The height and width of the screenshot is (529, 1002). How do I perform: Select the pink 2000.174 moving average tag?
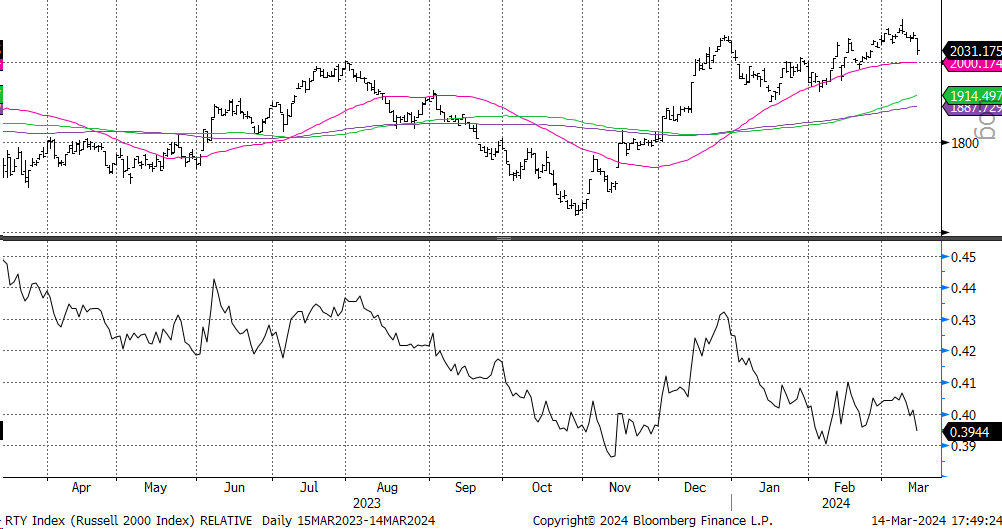[x=974, y=63]
